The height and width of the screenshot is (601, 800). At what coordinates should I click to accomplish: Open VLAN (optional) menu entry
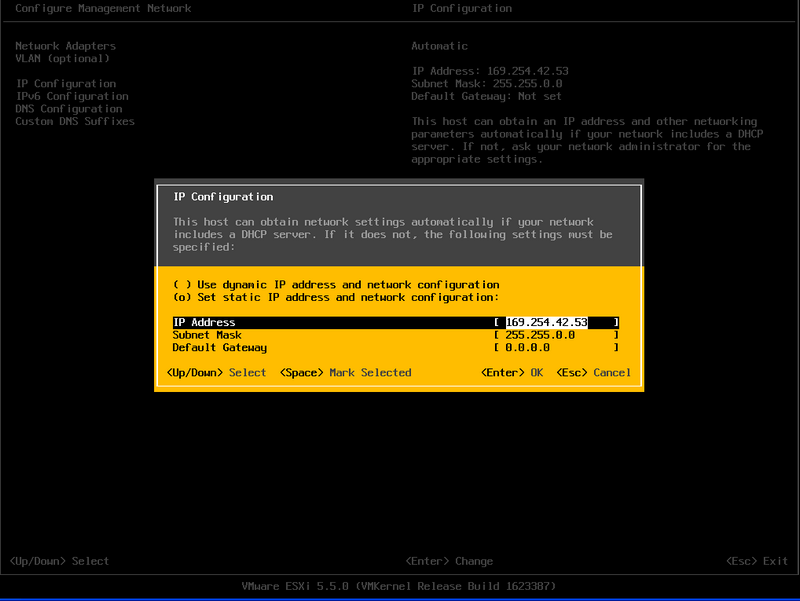(x=62, y=59)
